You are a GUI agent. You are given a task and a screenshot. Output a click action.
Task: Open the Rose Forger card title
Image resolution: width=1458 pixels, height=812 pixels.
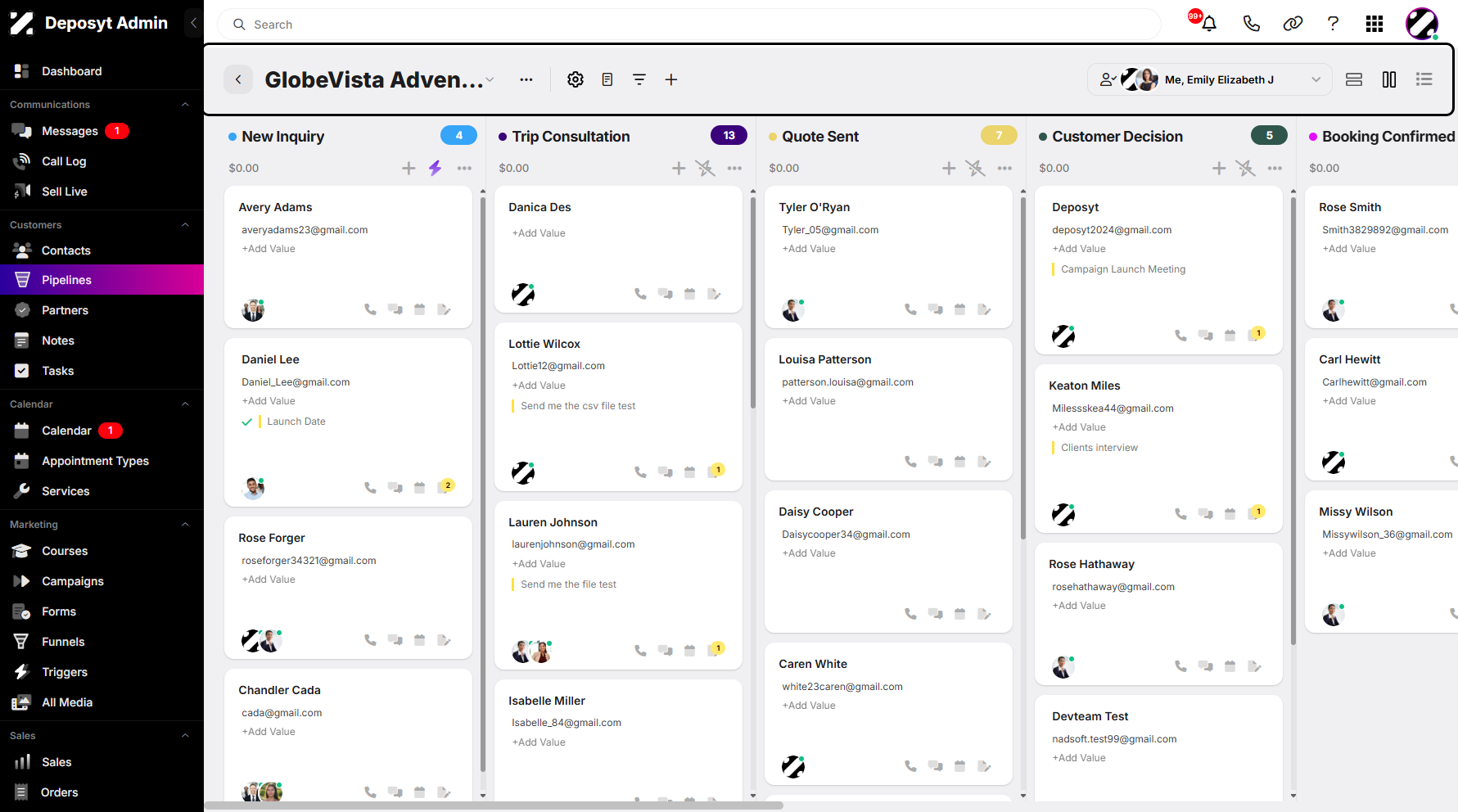[x=272, y=538]
